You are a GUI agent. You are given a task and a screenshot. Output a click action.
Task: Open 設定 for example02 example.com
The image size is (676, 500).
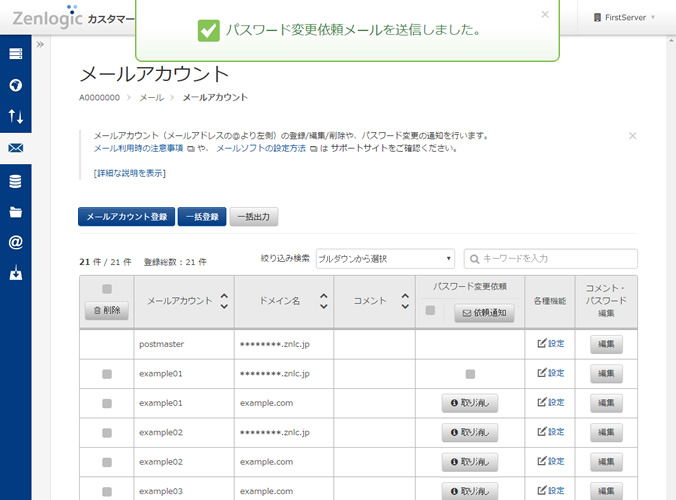pos(551,461)
